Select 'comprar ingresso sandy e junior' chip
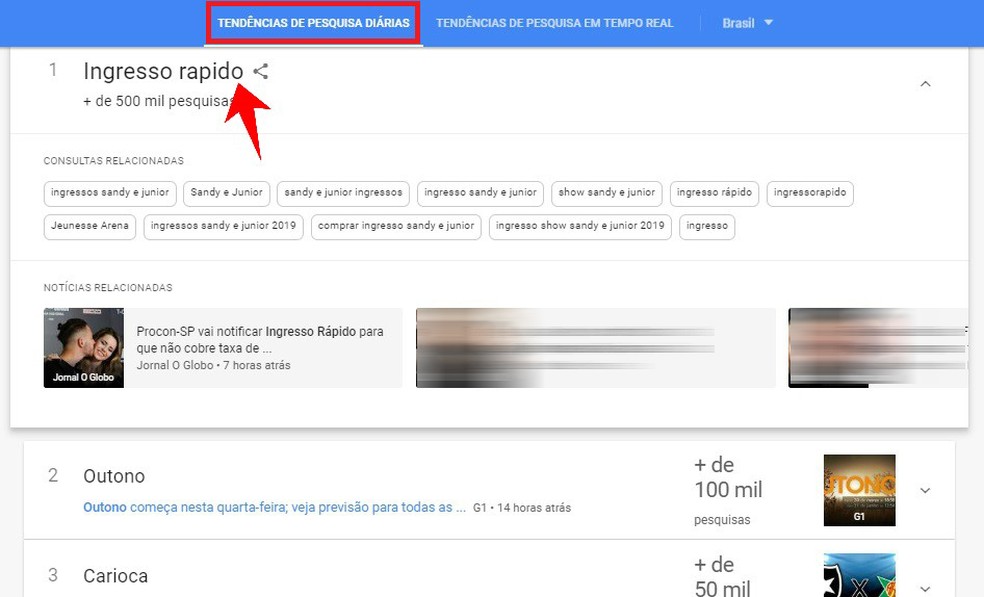Viewport: 984px width, 597px height. click(396, 227)
